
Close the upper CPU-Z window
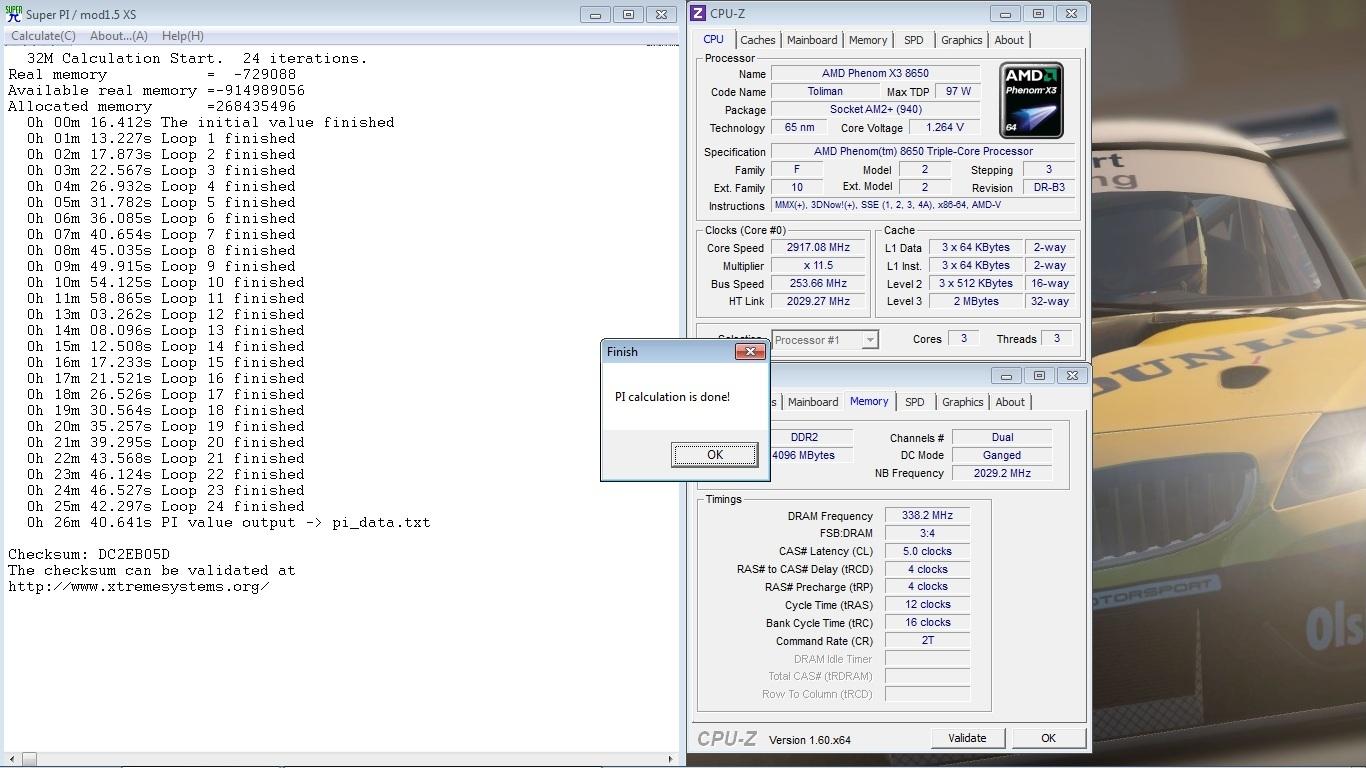(1071, 13)
